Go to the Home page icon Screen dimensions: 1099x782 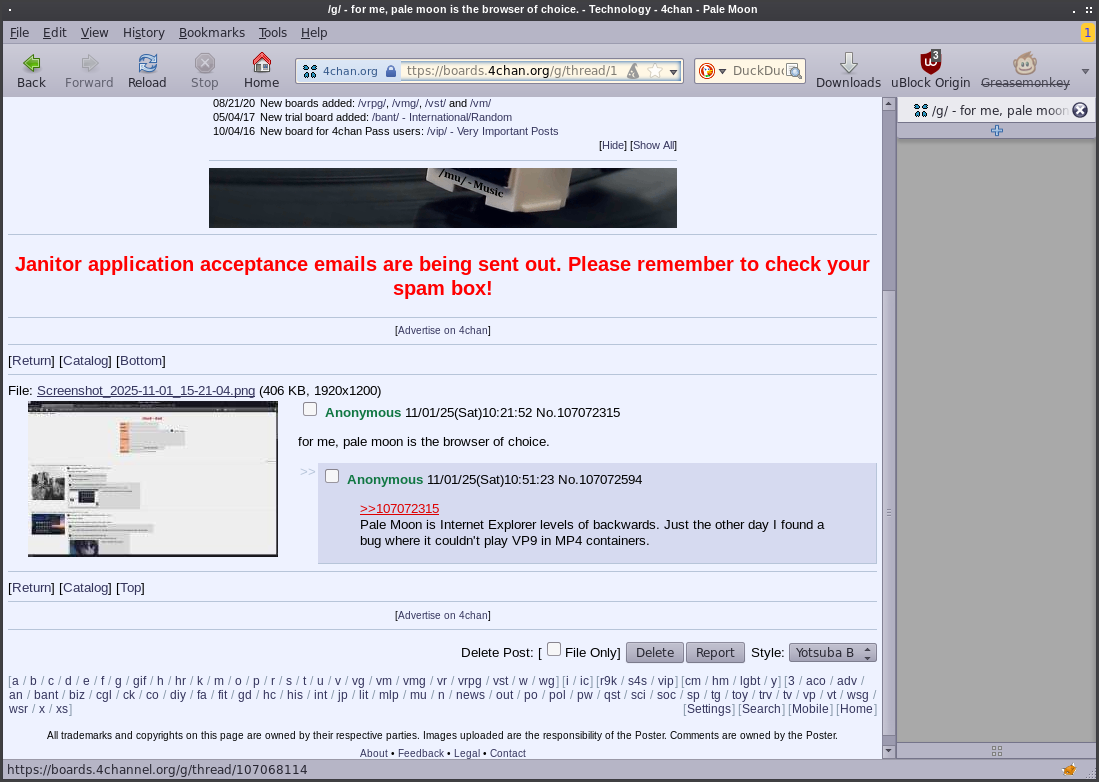click(261, 62)
